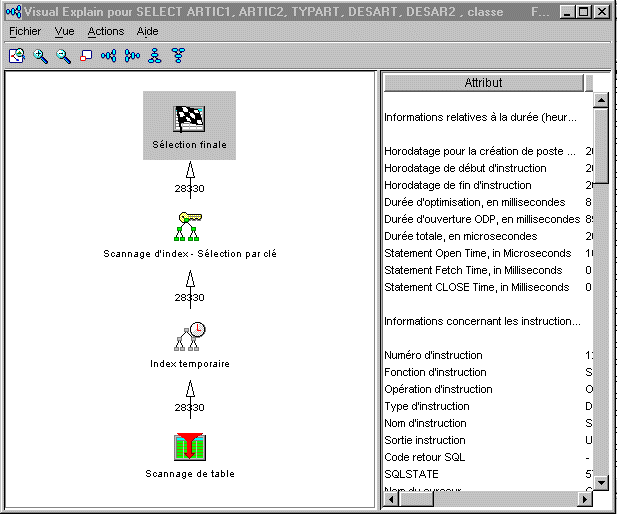Click the Scannage d'index - Sélection par clé label
The width and height of the screenshot is (617, 514).
click(x=190, y=254)
